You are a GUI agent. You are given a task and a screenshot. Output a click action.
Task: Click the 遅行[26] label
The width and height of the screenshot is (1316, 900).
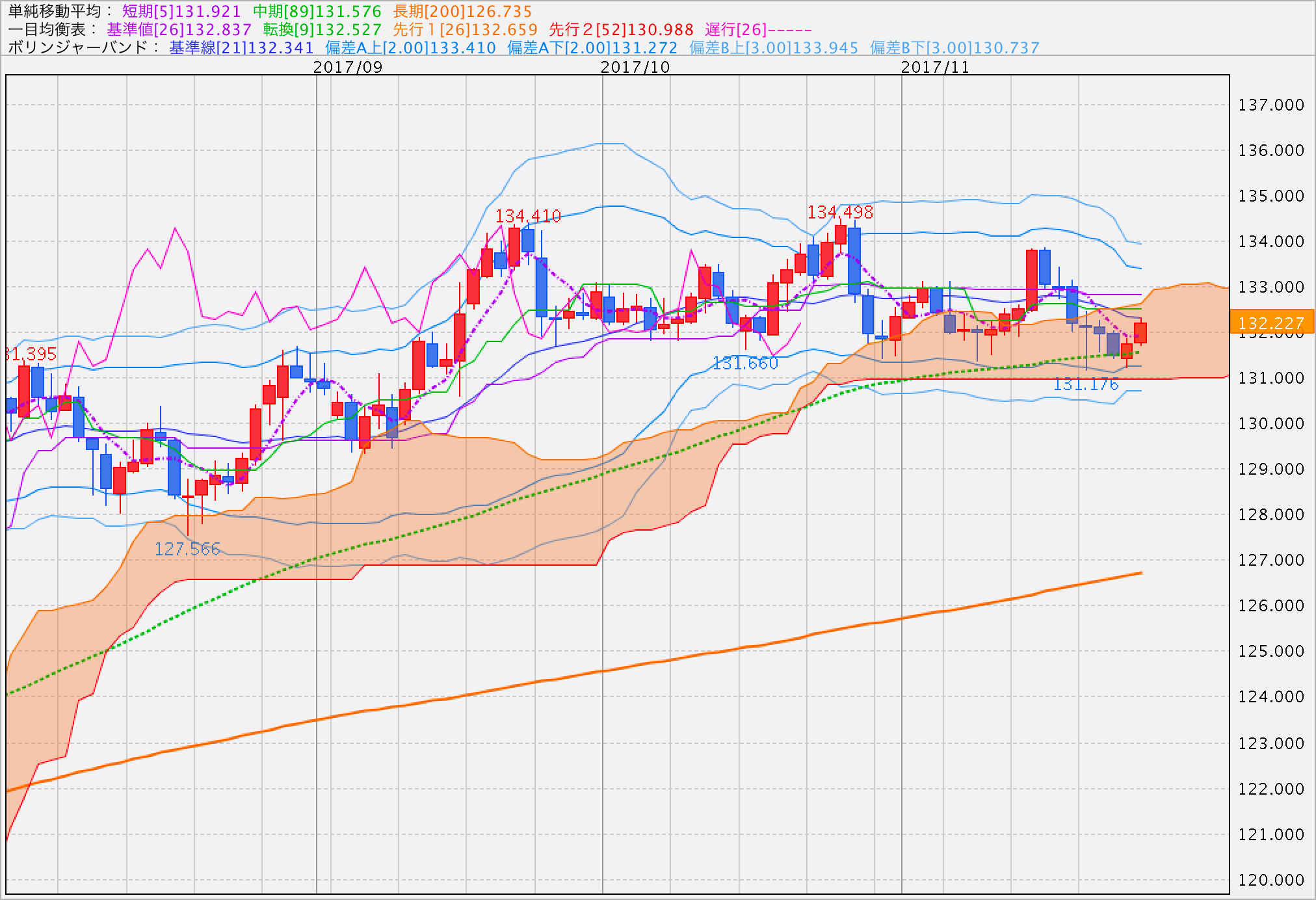(759, 29)
